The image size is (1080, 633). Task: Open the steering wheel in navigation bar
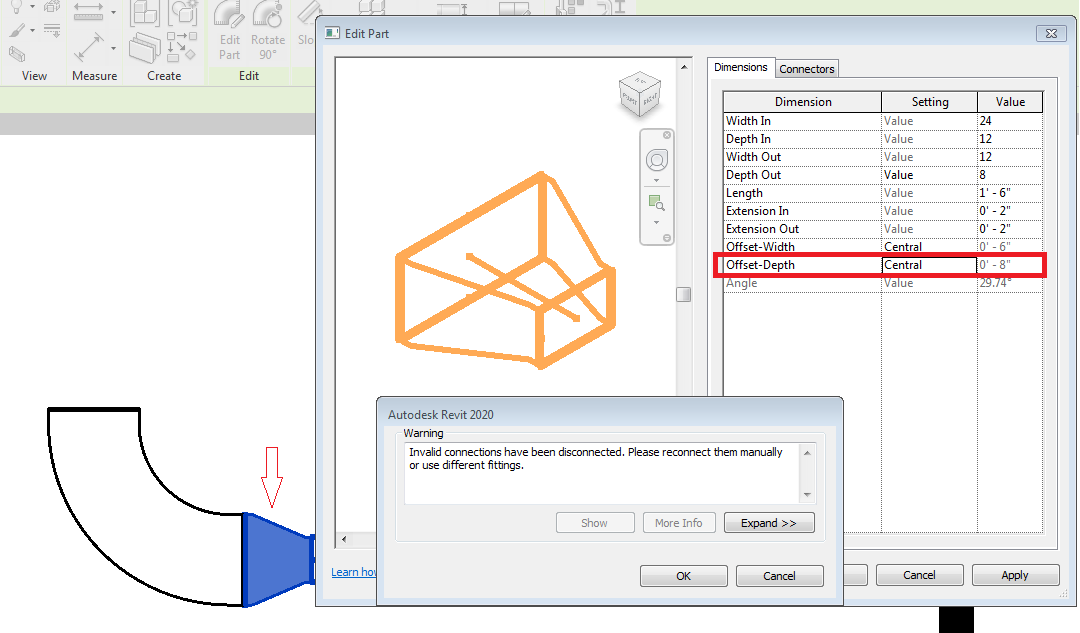pyautogui.click(x=657, y=158)
